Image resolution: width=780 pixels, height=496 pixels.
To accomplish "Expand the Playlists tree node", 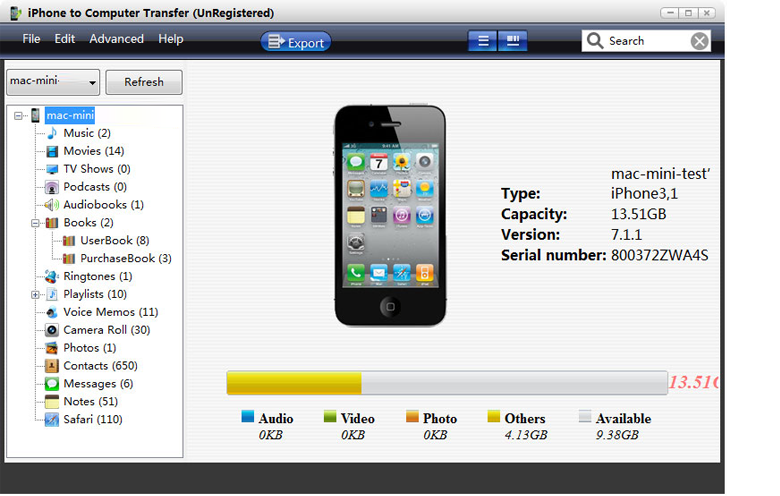I will tap(35, 295).
